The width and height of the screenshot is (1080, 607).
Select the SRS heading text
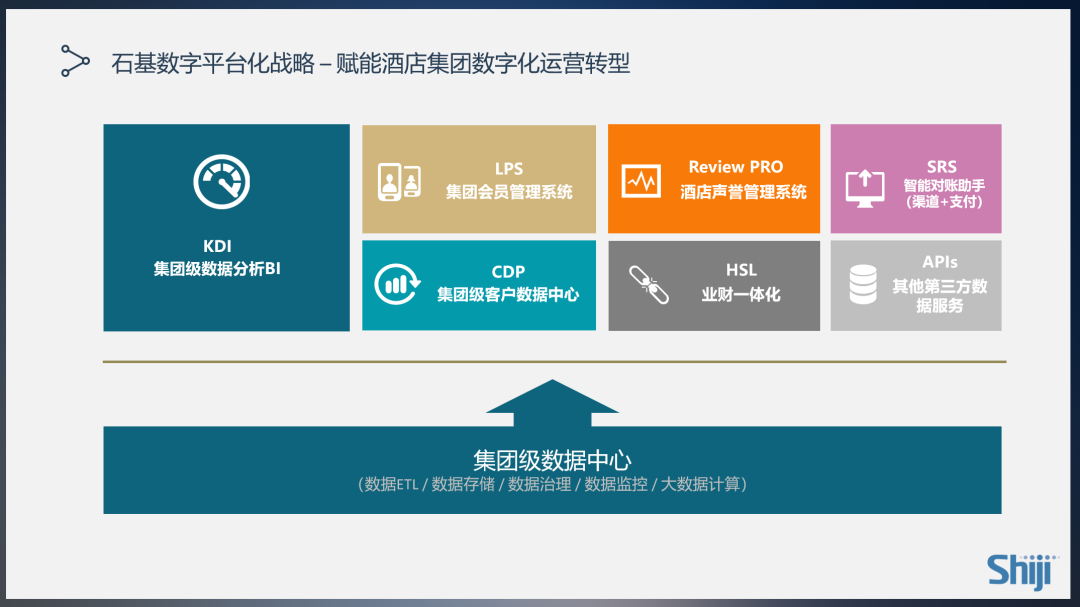942,167
